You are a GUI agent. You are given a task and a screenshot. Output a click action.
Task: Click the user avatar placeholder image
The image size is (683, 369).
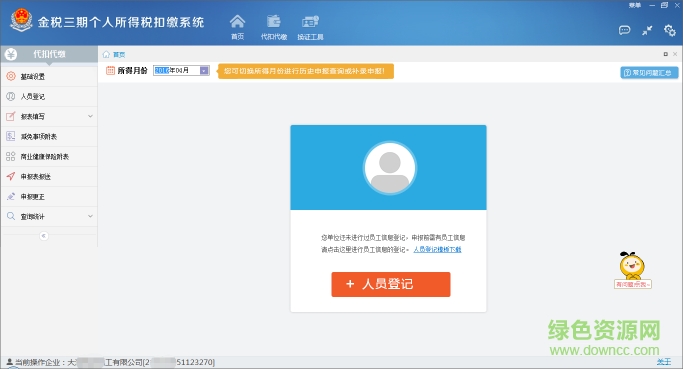click(x=389, y=168)
